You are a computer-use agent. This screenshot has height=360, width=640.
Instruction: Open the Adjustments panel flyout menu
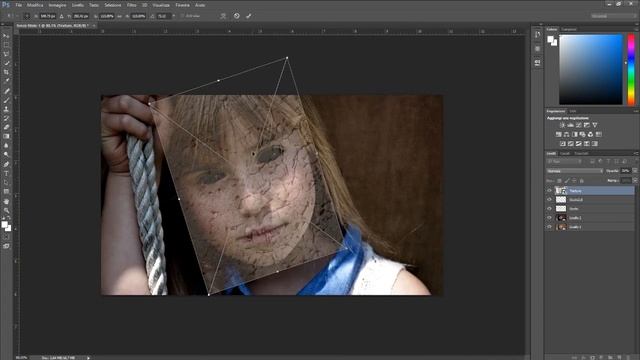636,111
